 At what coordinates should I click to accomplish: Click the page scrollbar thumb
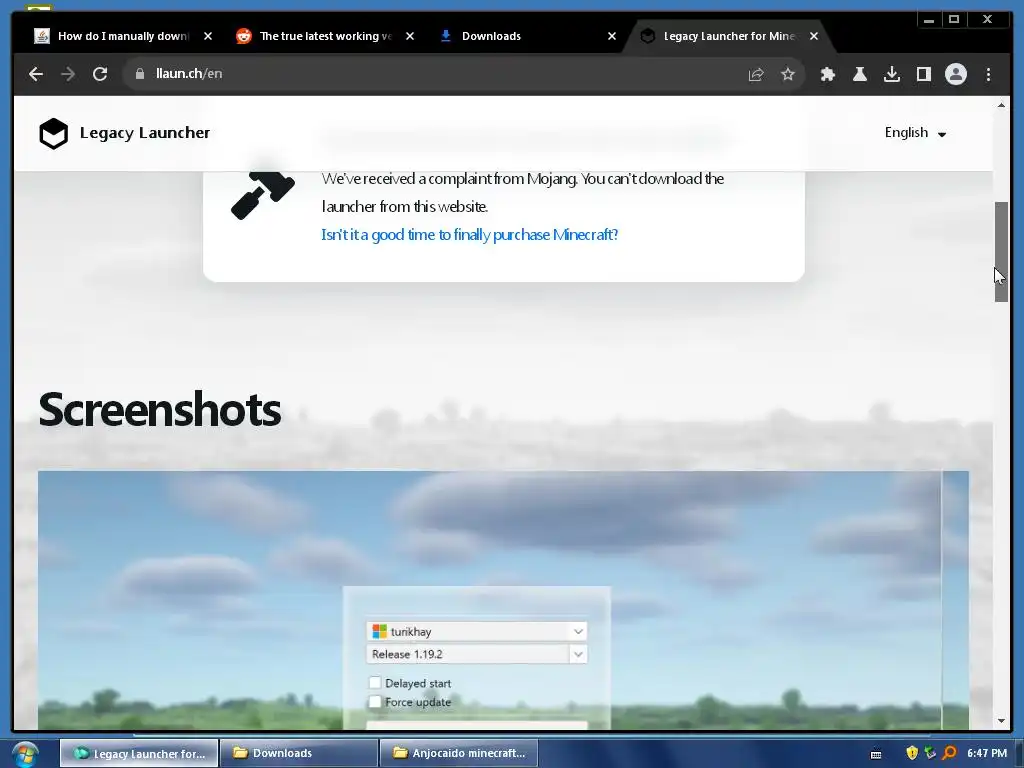coord(1001,251)
